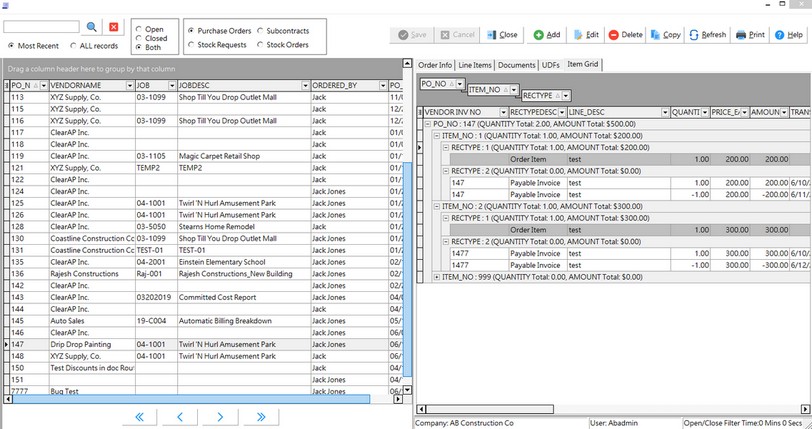Open JOB column filter dropdown

tap(172, 85)
